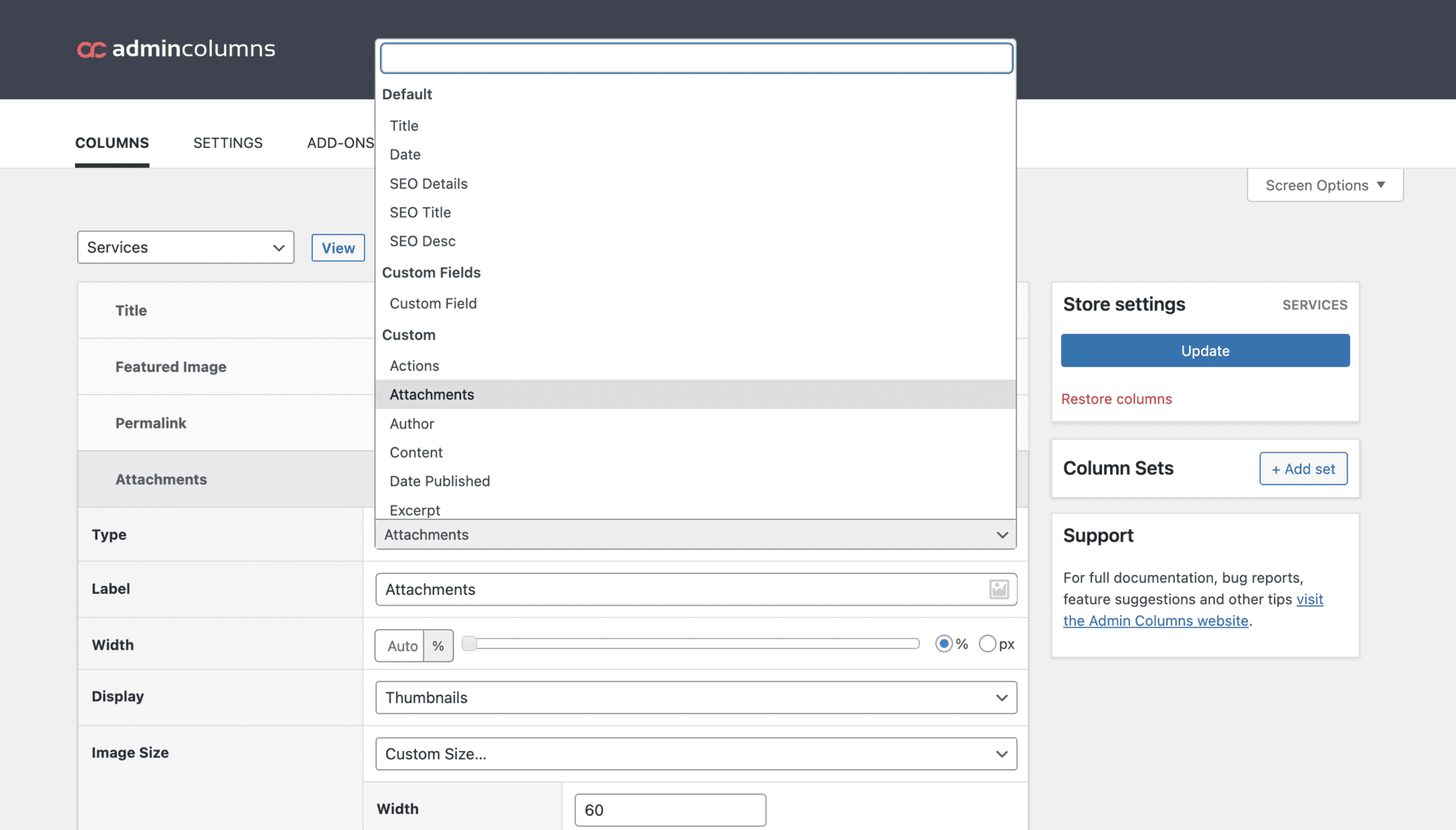Screen dimensions: 1456x830
Task: Choose Date Published column type
Action: pos(695,481)
